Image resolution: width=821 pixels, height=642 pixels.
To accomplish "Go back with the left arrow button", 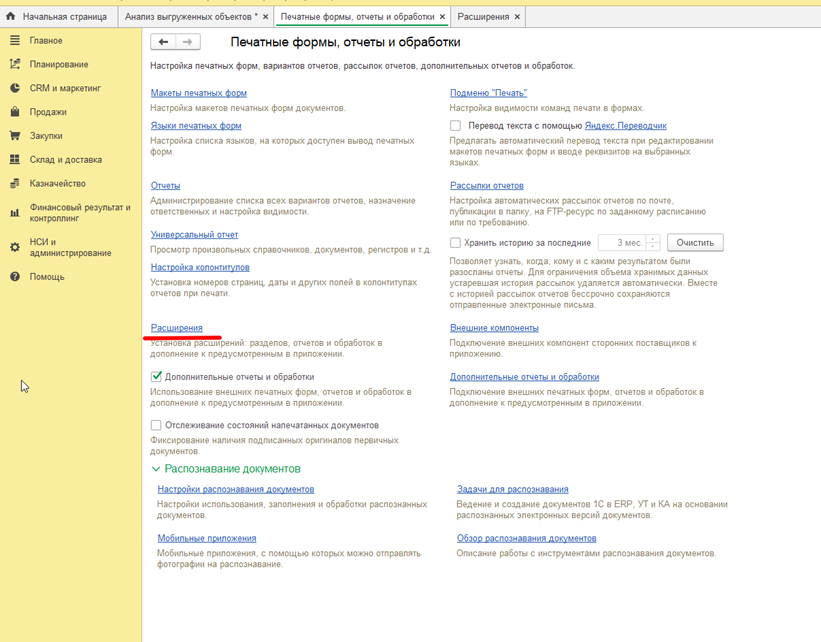I will [163, 42].
